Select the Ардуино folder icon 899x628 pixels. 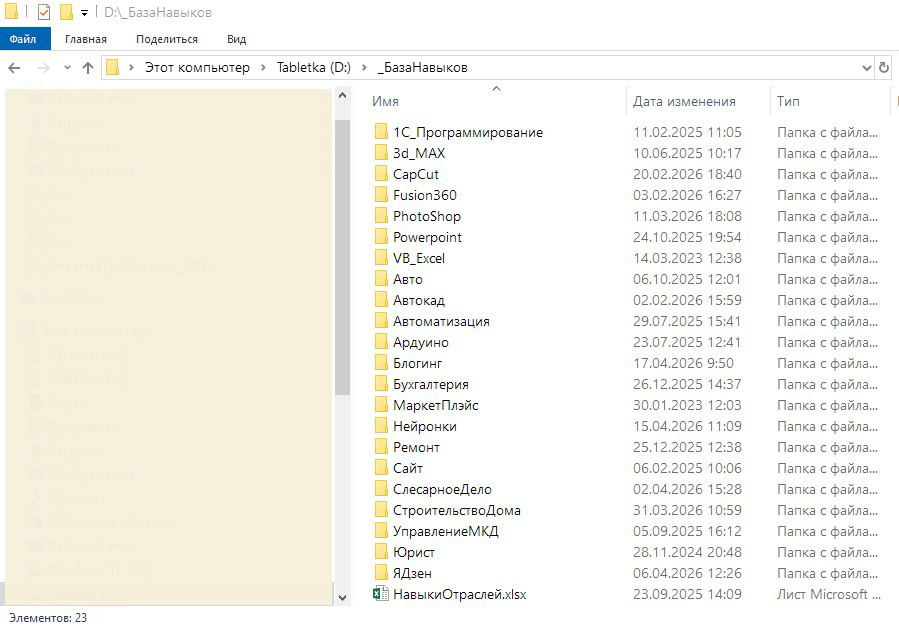381,342
